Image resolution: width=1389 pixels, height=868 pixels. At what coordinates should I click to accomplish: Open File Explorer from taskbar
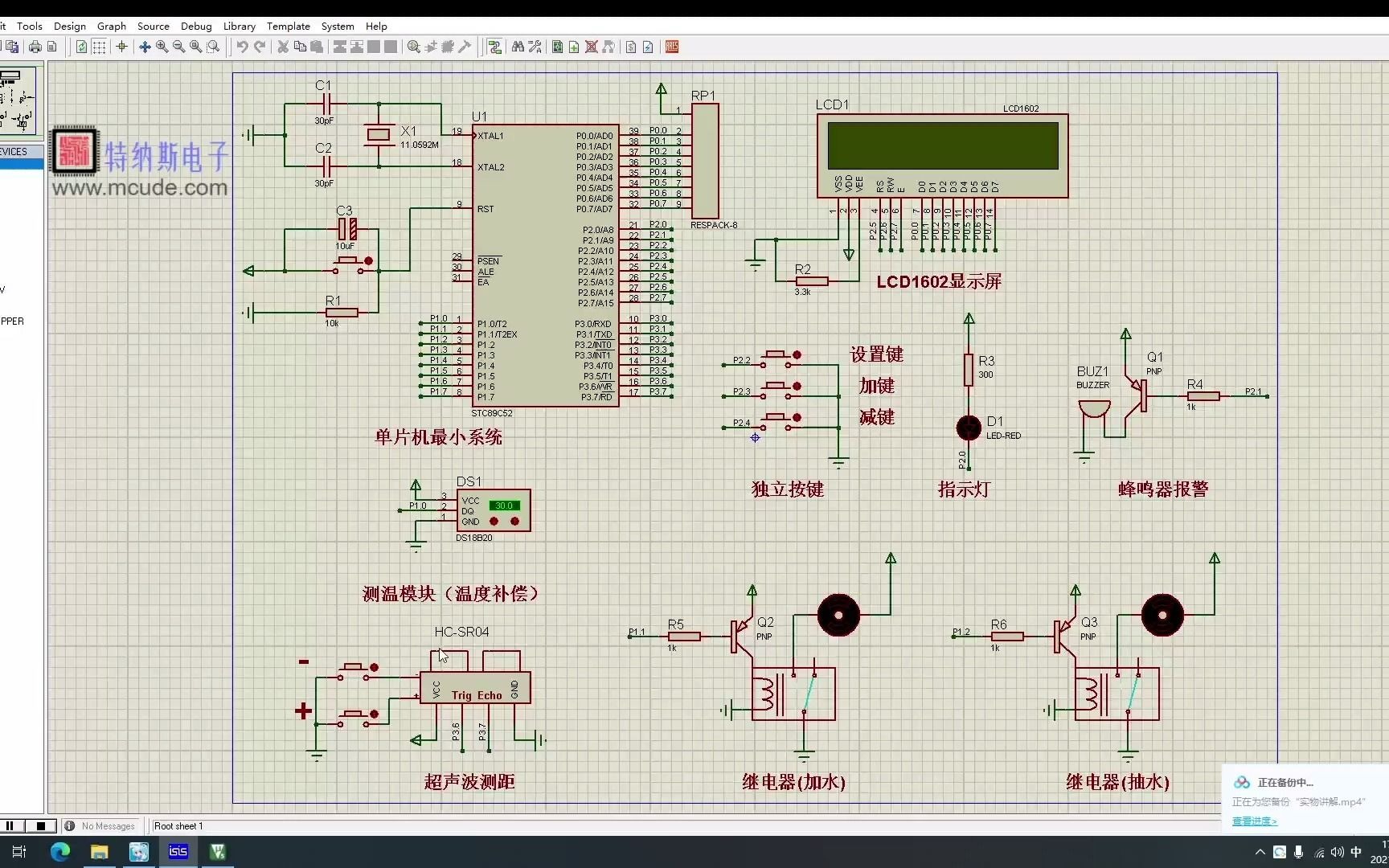(x=100, y=851)
